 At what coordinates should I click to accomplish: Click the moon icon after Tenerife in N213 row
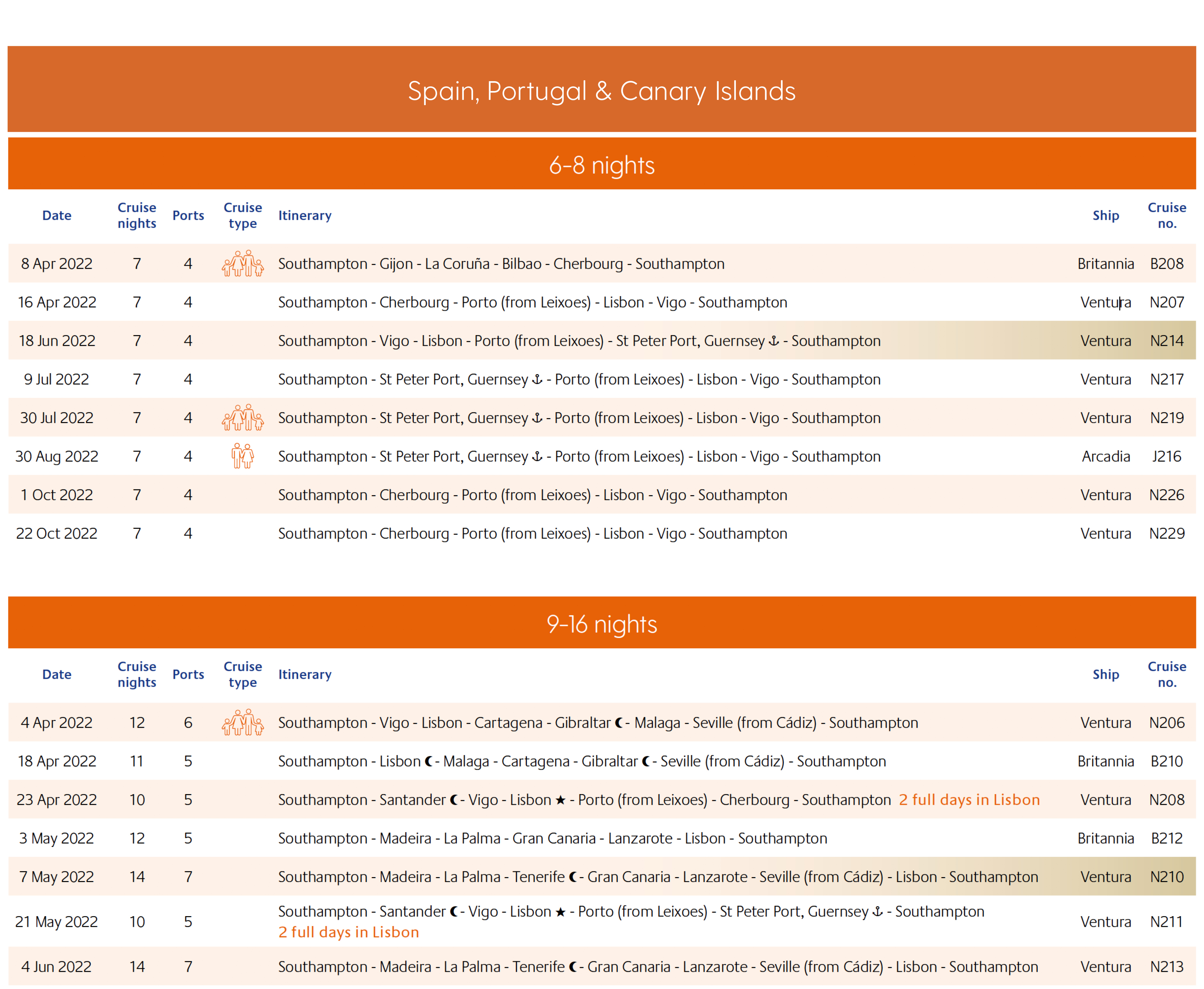pos(573,967)
